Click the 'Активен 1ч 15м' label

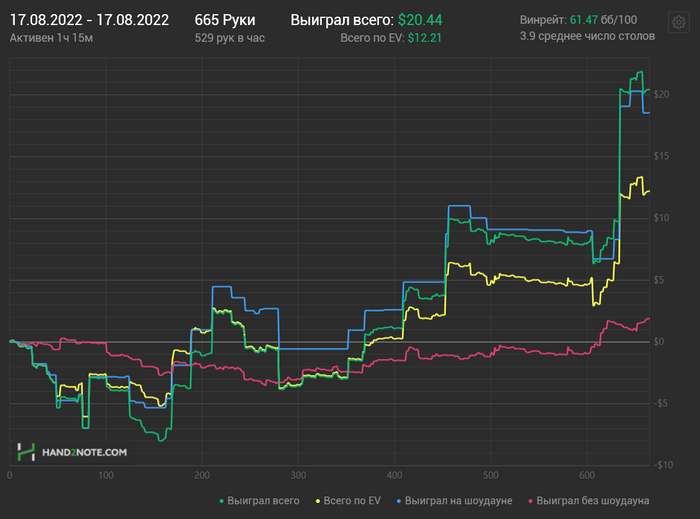point(51,38)
